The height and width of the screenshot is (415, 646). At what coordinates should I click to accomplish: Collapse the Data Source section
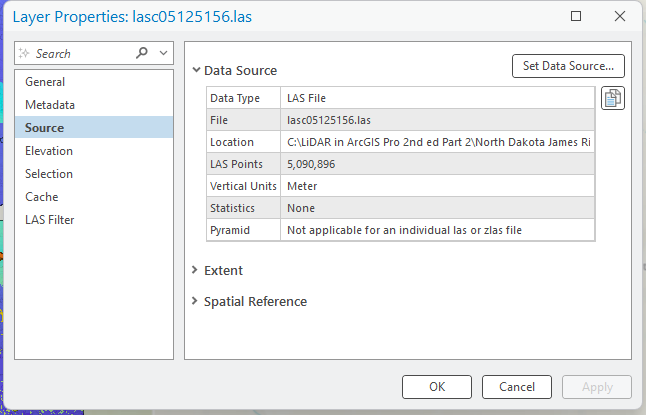pyautogui.click(x=196, y=70)
